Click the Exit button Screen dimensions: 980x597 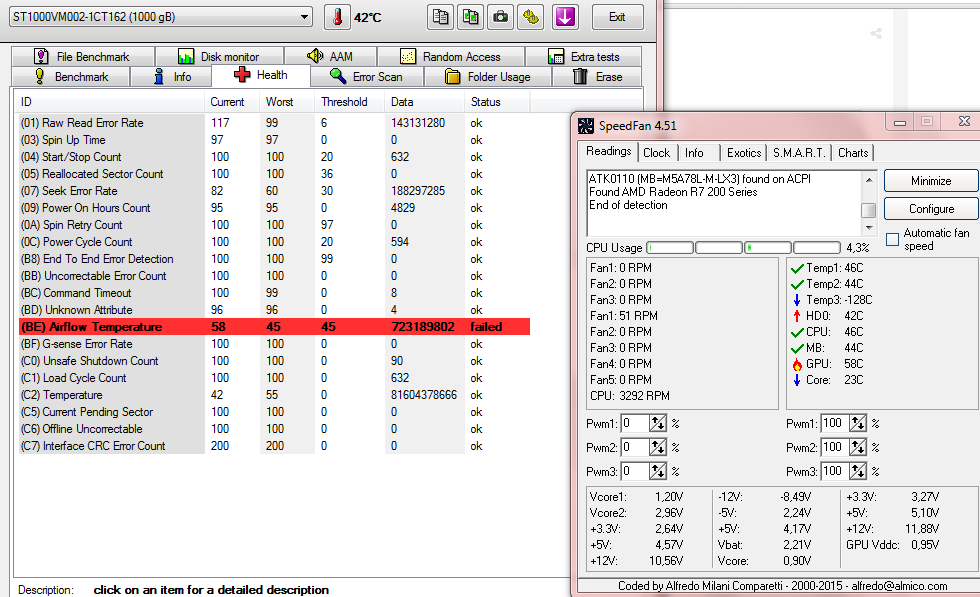[x=618, y=17]
